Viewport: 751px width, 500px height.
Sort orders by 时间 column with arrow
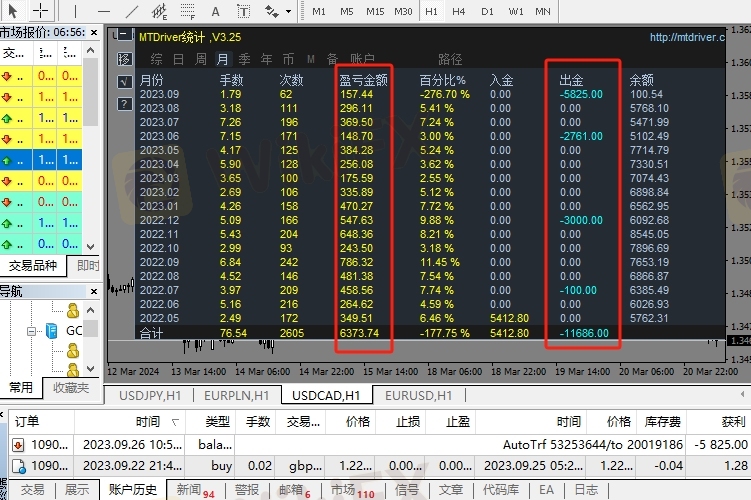[130, 421]
